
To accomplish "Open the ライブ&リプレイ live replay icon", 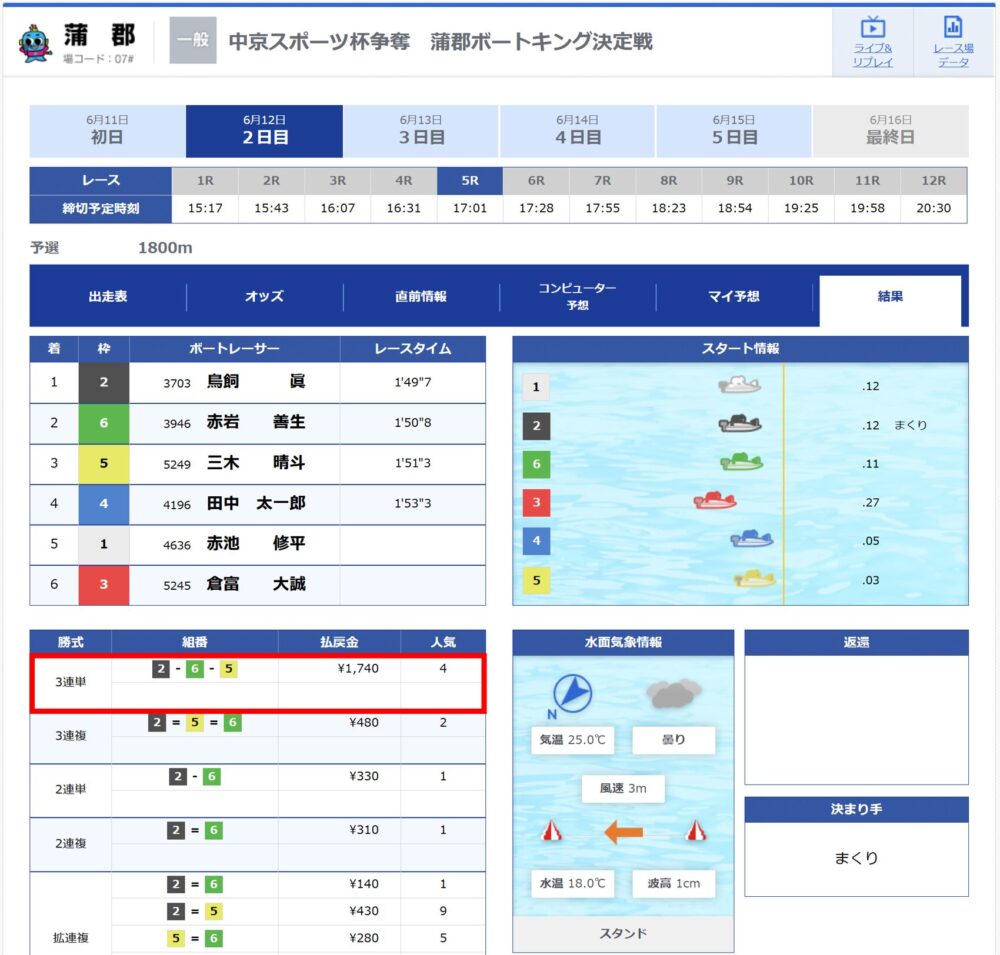I will click(x=872, y=28).
